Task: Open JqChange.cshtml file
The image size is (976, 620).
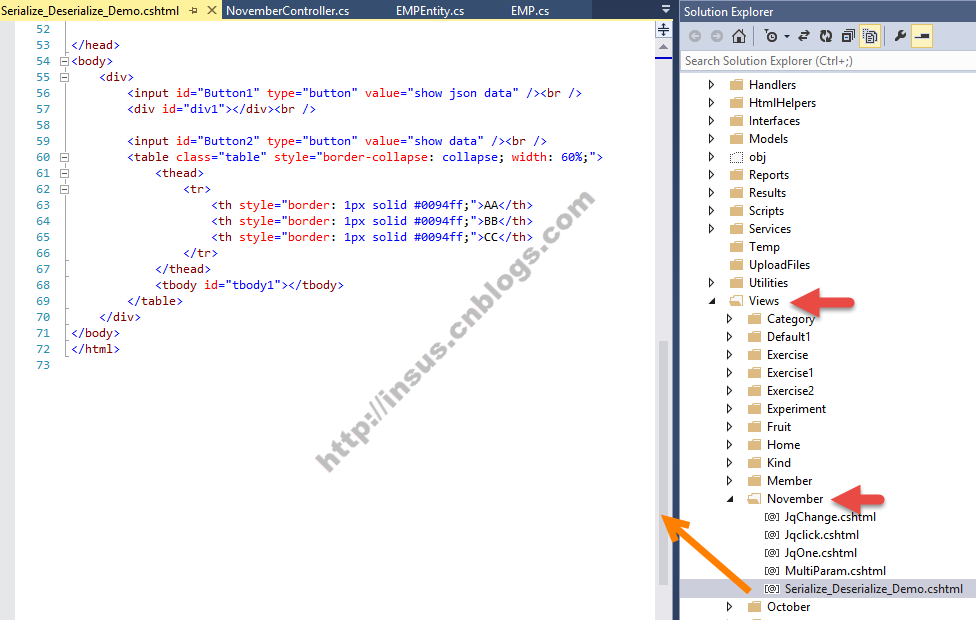Action: [830, 517]
